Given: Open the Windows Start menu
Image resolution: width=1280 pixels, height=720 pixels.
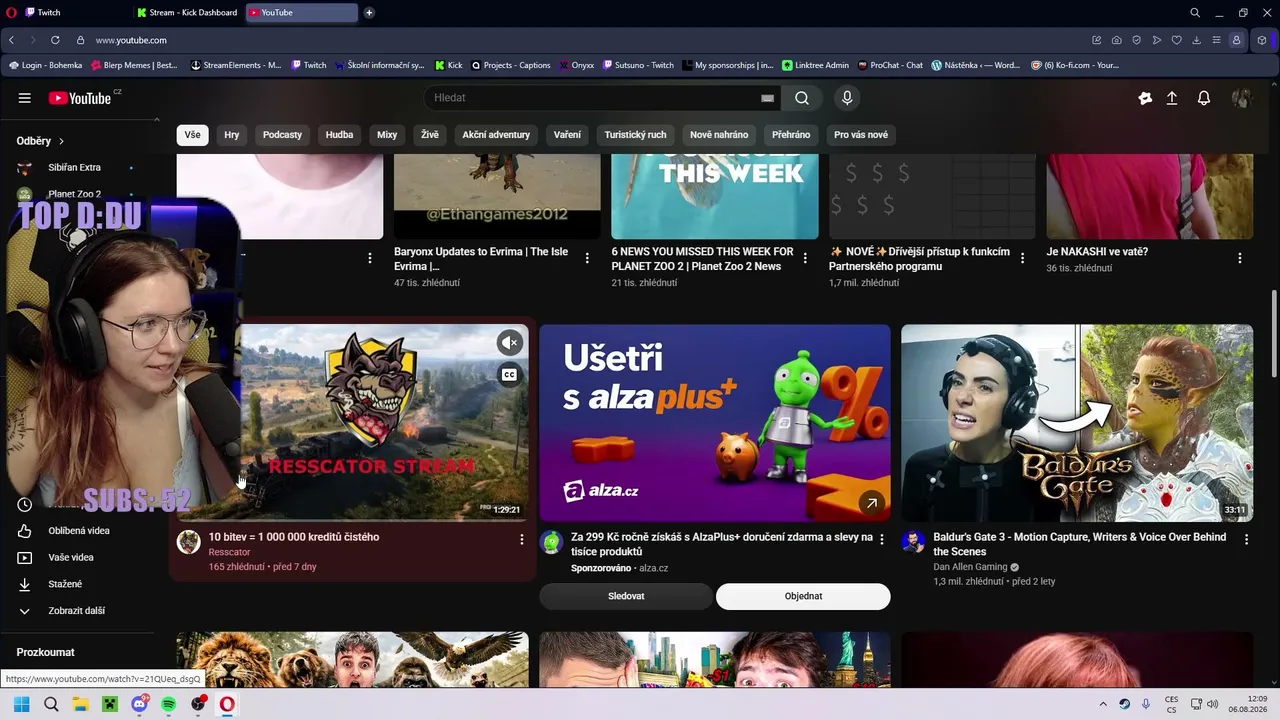Looking at the screenshot, I should click(x=21, y=704).
